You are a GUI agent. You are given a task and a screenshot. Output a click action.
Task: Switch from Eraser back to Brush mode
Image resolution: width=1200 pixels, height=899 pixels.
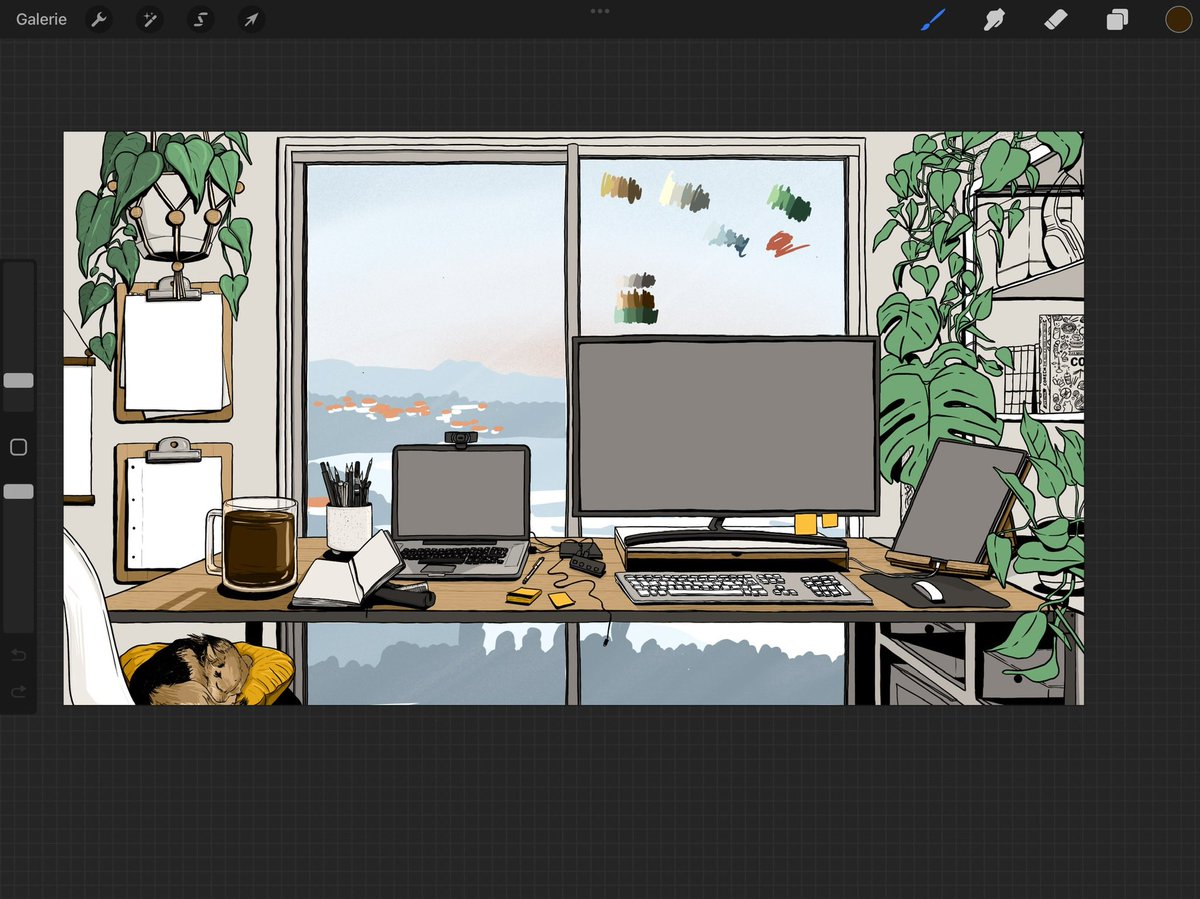(932, 19)
